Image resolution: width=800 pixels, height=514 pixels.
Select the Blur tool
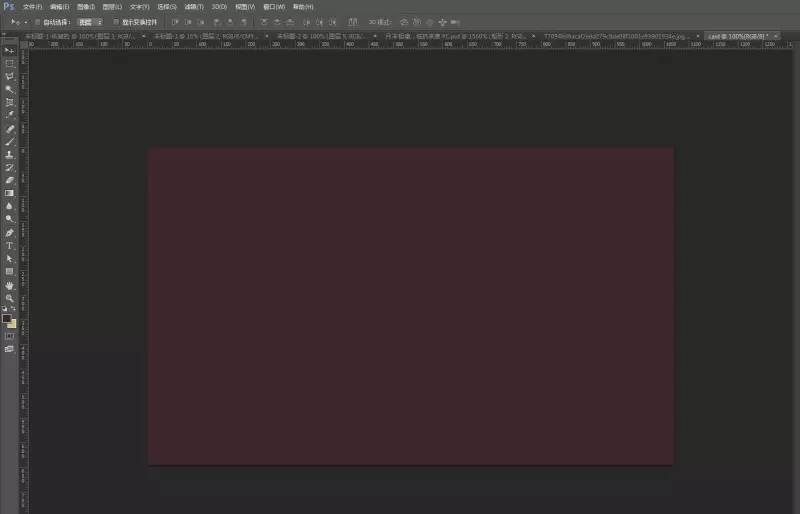point(9,206)
